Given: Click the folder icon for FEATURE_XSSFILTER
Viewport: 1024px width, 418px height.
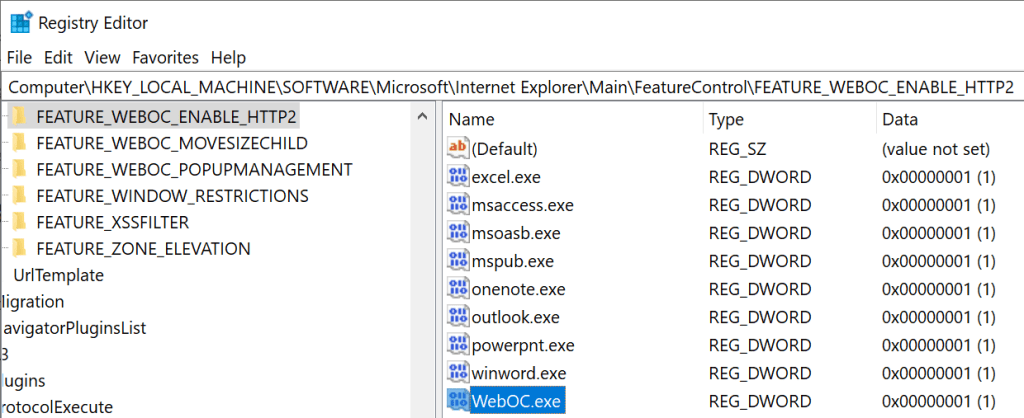Looking at the screenshot, I should [x=18, y=221].
